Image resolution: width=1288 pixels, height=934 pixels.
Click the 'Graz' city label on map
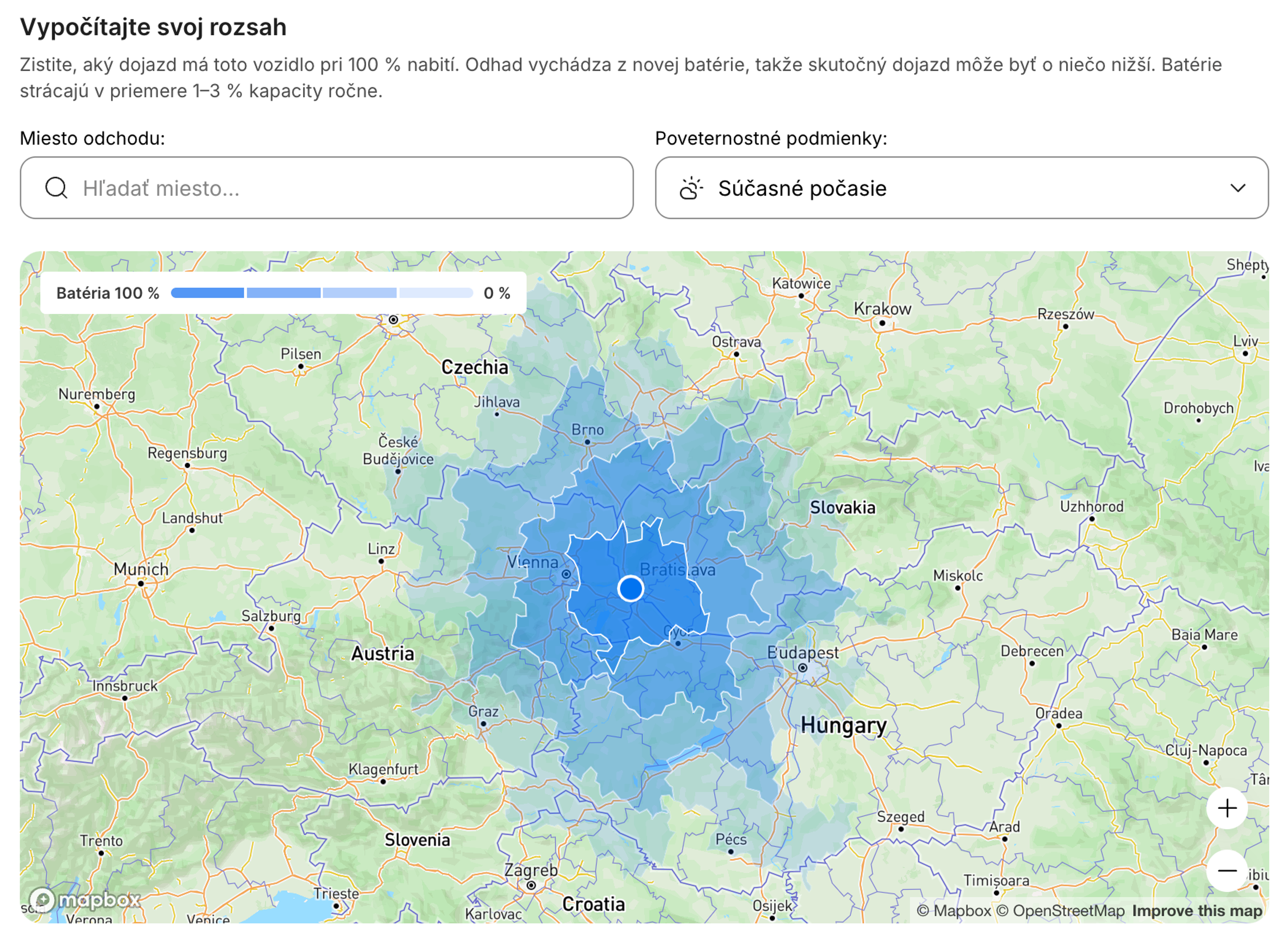(x=483, y=711)
